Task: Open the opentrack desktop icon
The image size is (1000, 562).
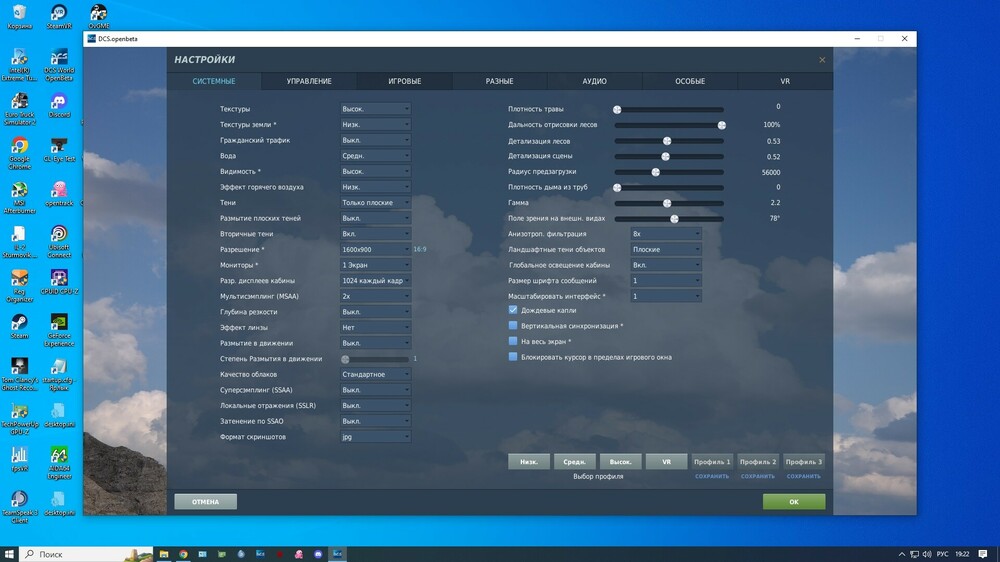Action: pyautogui.click(x=59, y=194)
